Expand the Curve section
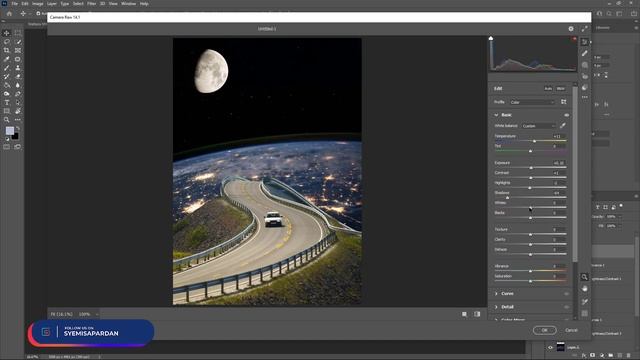This screenshot has width=640, height=360. (496, 293)
